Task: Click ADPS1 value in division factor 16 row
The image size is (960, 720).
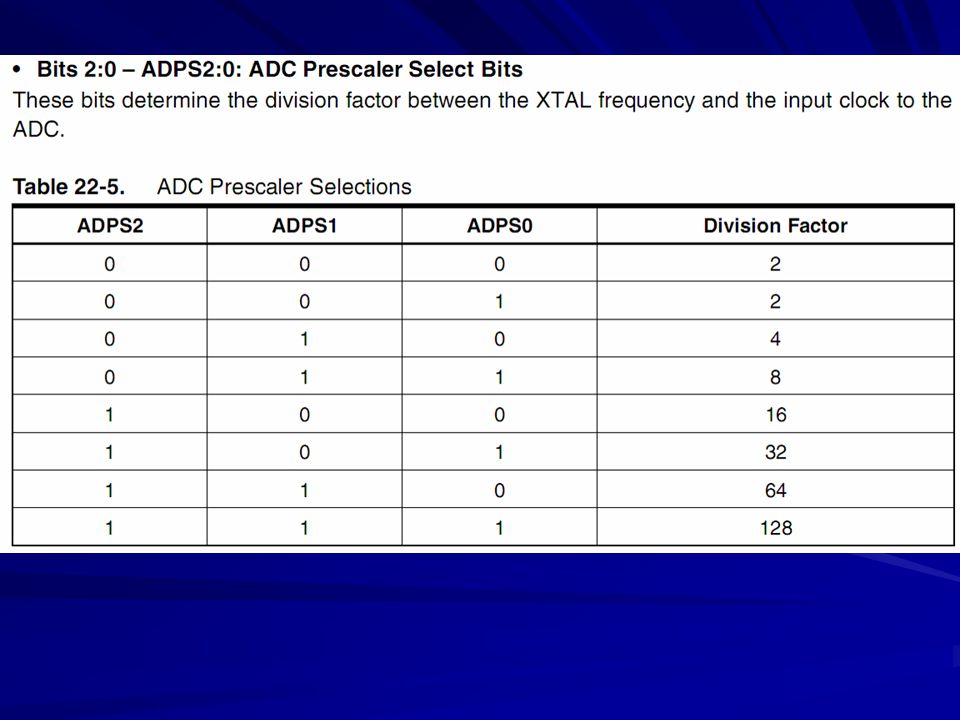Action: pos(304,414)
